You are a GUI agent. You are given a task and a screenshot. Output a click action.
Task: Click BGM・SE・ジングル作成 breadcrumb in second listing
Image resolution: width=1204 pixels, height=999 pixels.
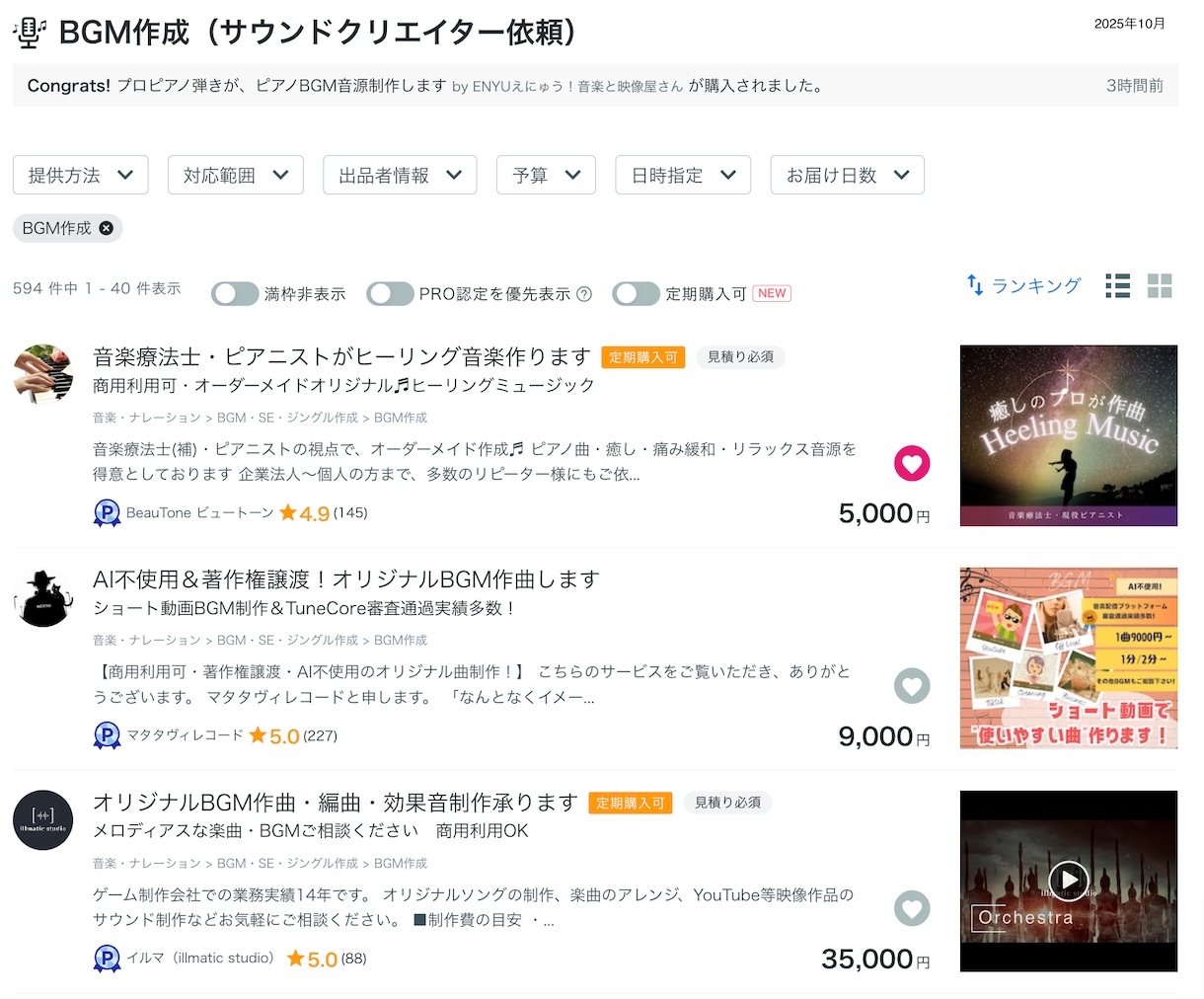pos(287,641)
